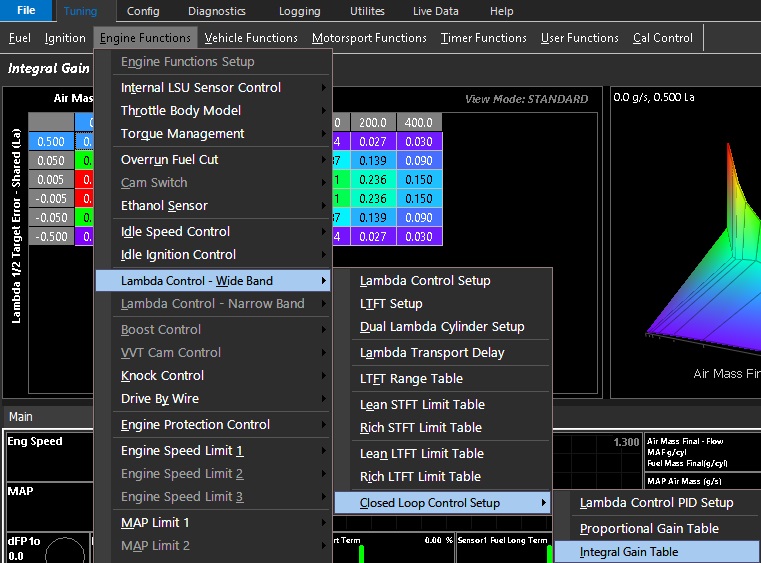This screenshot has height=563, width=761.
Task: Open Lean STFT Limit Table
Action: click(443, 405)
